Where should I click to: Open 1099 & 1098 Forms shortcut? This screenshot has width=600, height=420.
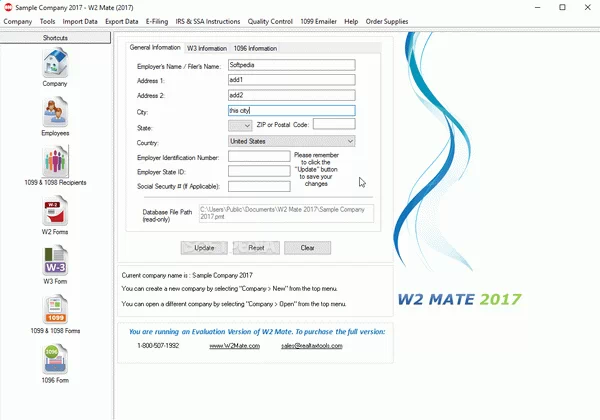[55, 309]
